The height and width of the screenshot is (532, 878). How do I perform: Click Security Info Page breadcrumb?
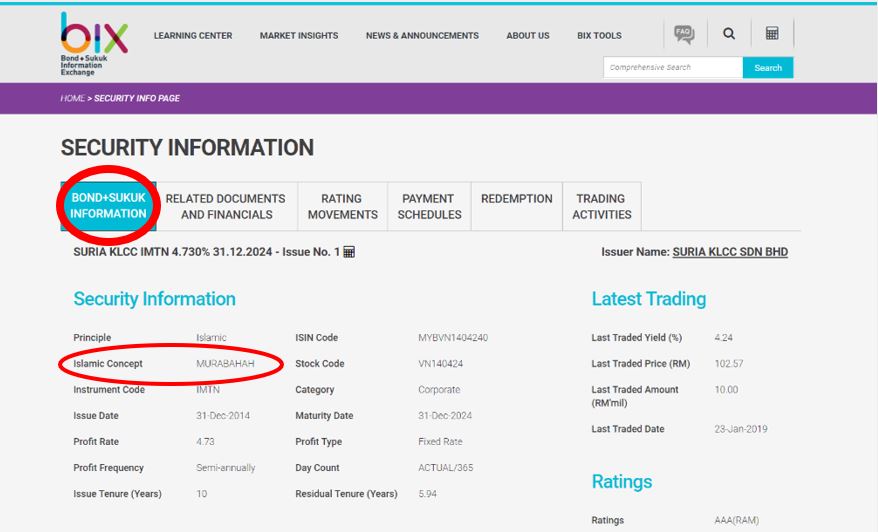pos(137,98)
